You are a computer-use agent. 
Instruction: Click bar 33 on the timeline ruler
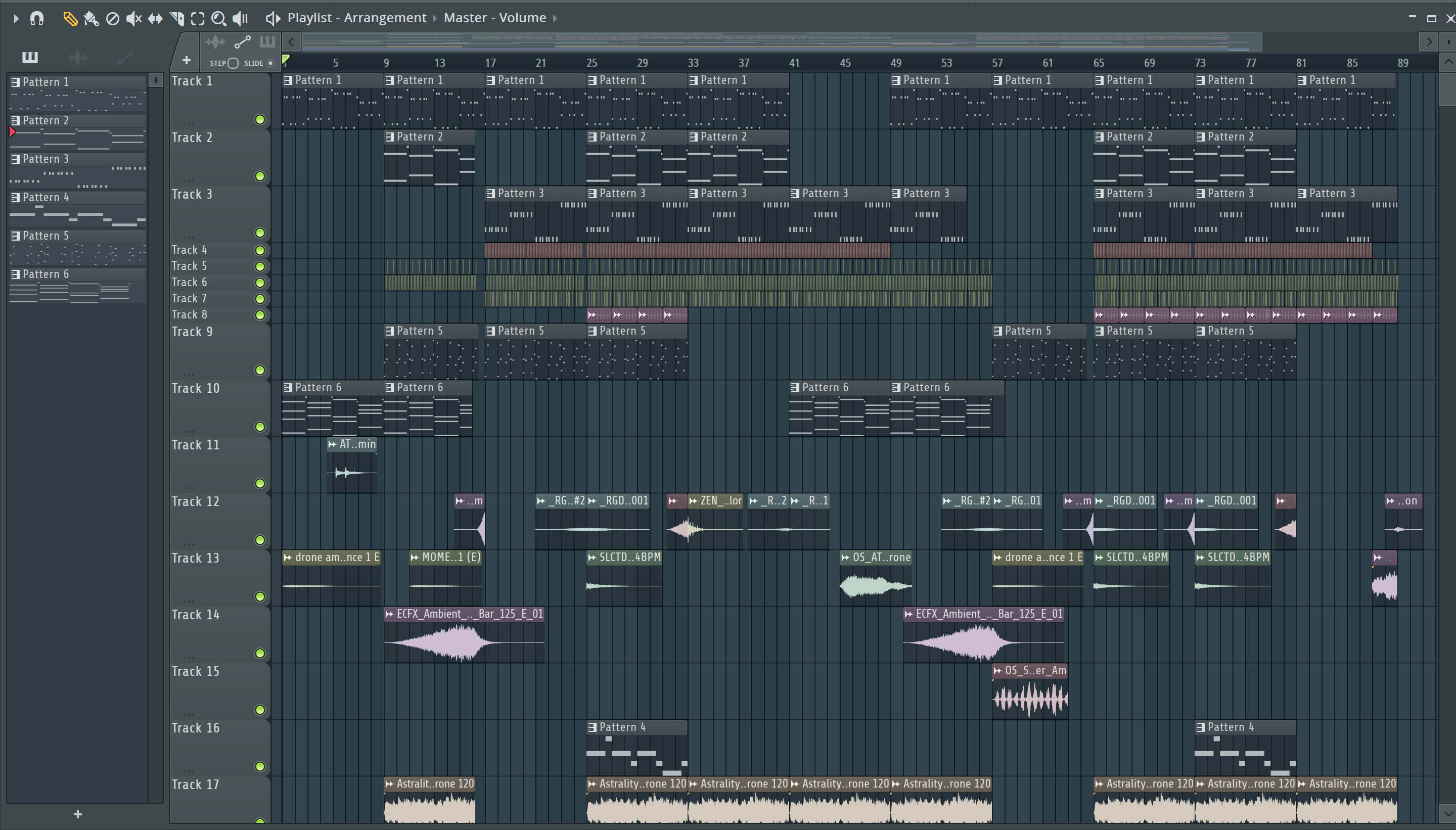[693, 63]
